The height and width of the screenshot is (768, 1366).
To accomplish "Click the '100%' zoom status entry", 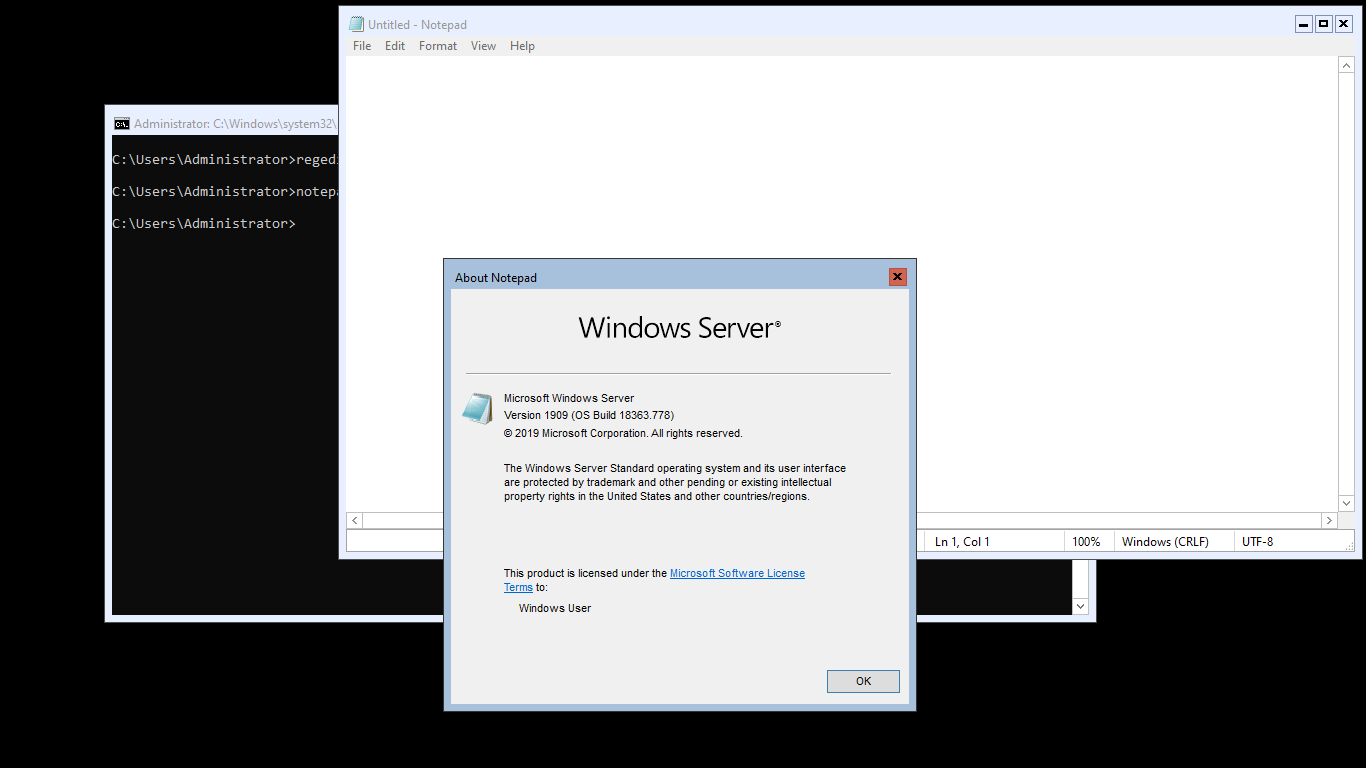I will tap(1086, 542).
